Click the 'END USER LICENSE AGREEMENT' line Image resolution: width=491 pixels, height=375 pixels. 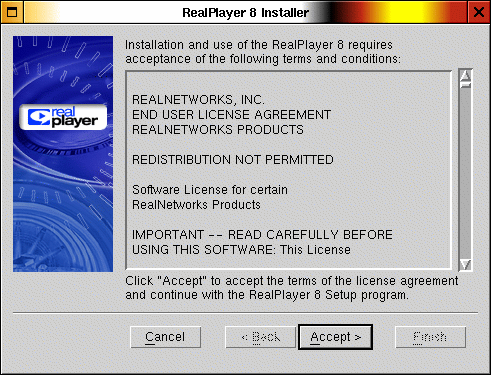tap(231, 115)
